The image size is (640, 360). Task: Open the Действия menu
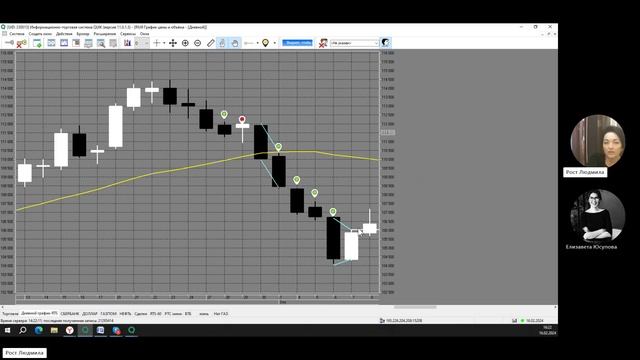coord(64,34)
